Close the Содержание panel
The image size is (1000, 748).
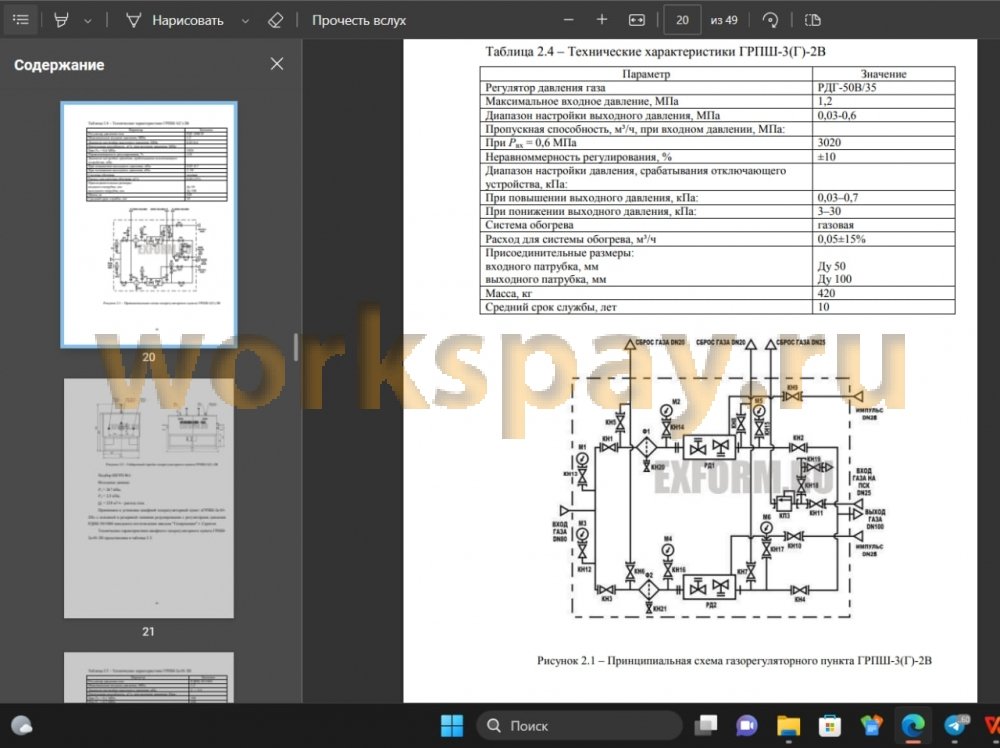pyautogui.click(x=277, y=64)
